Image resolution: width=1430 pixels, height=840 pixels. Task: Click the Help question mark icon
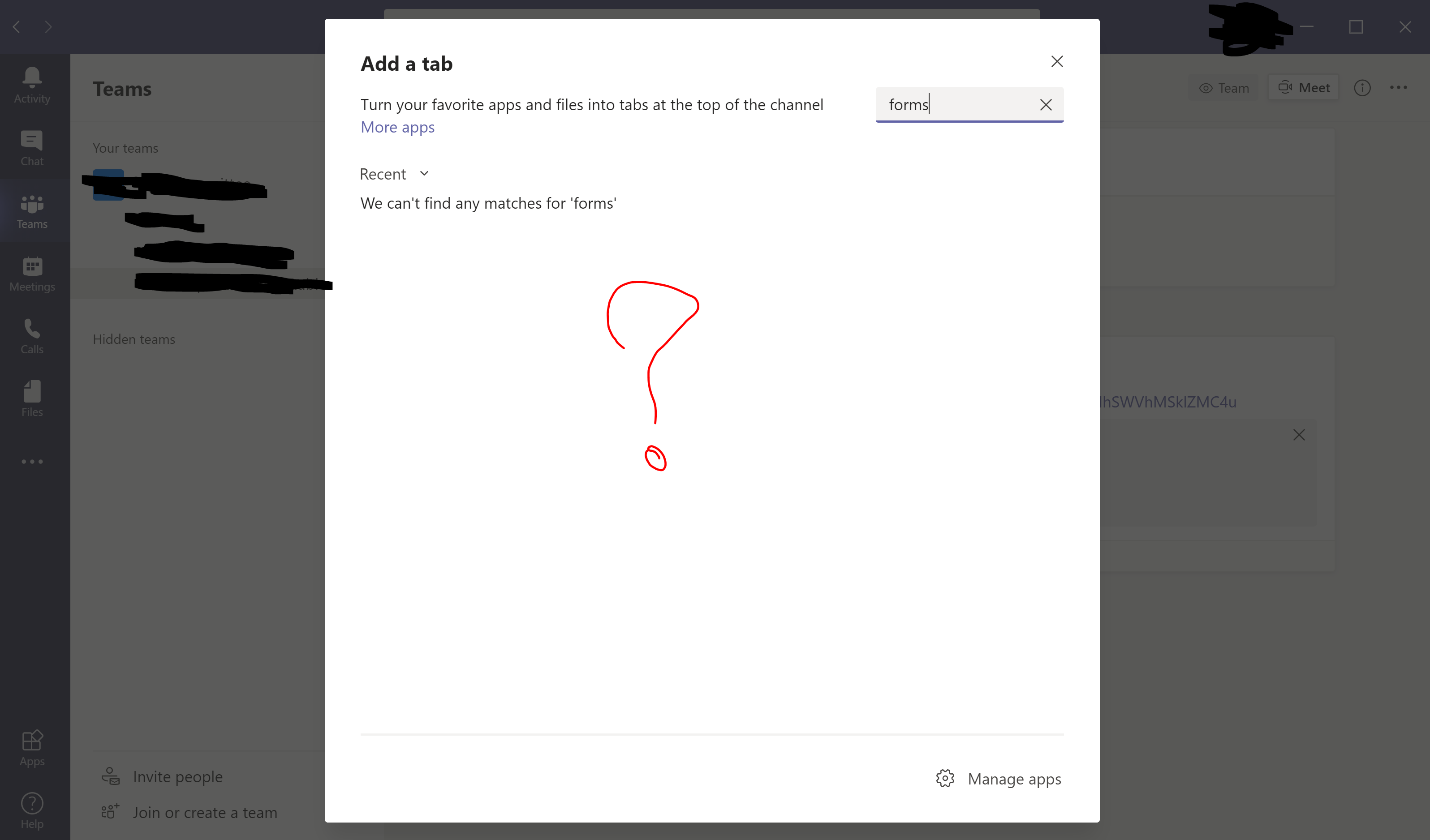tap(32, 803)
